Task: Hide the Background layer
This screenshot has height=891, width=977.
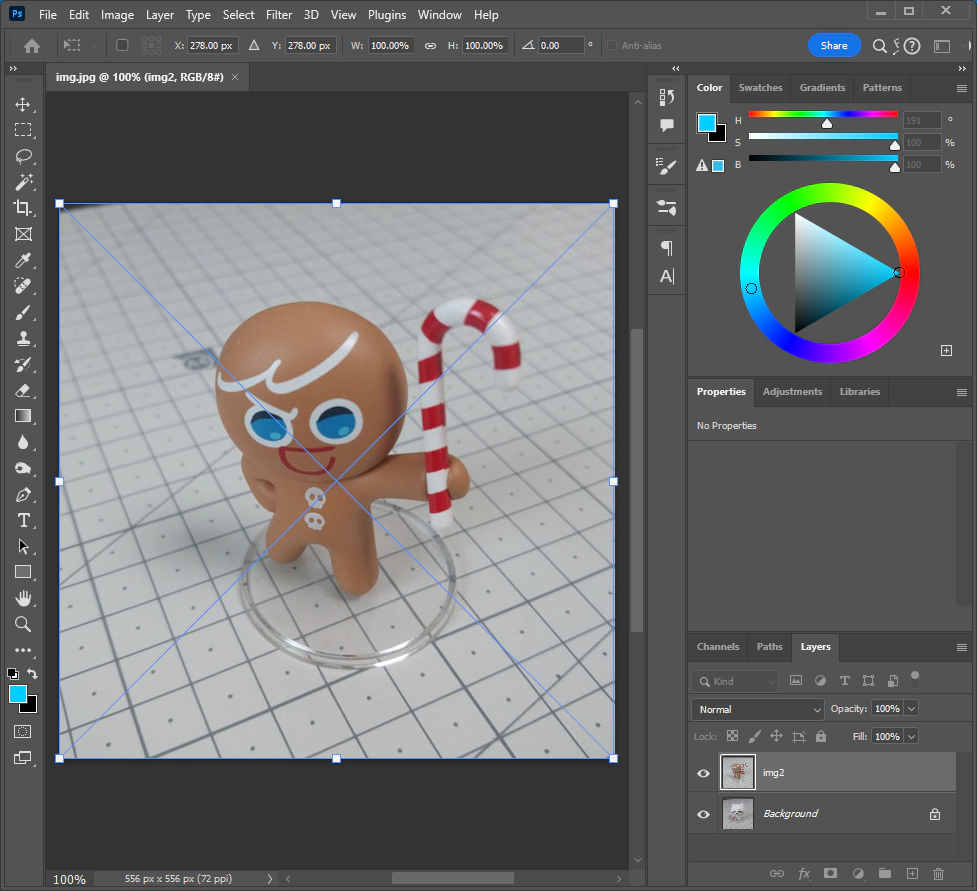Action: [703, 814]
